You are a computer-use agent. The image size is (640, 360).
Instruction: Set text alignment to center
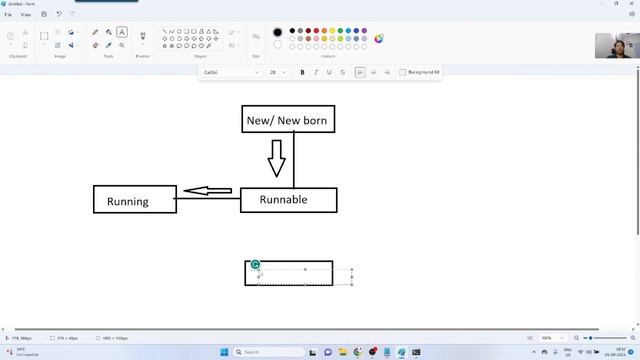[x=373, y=72]
